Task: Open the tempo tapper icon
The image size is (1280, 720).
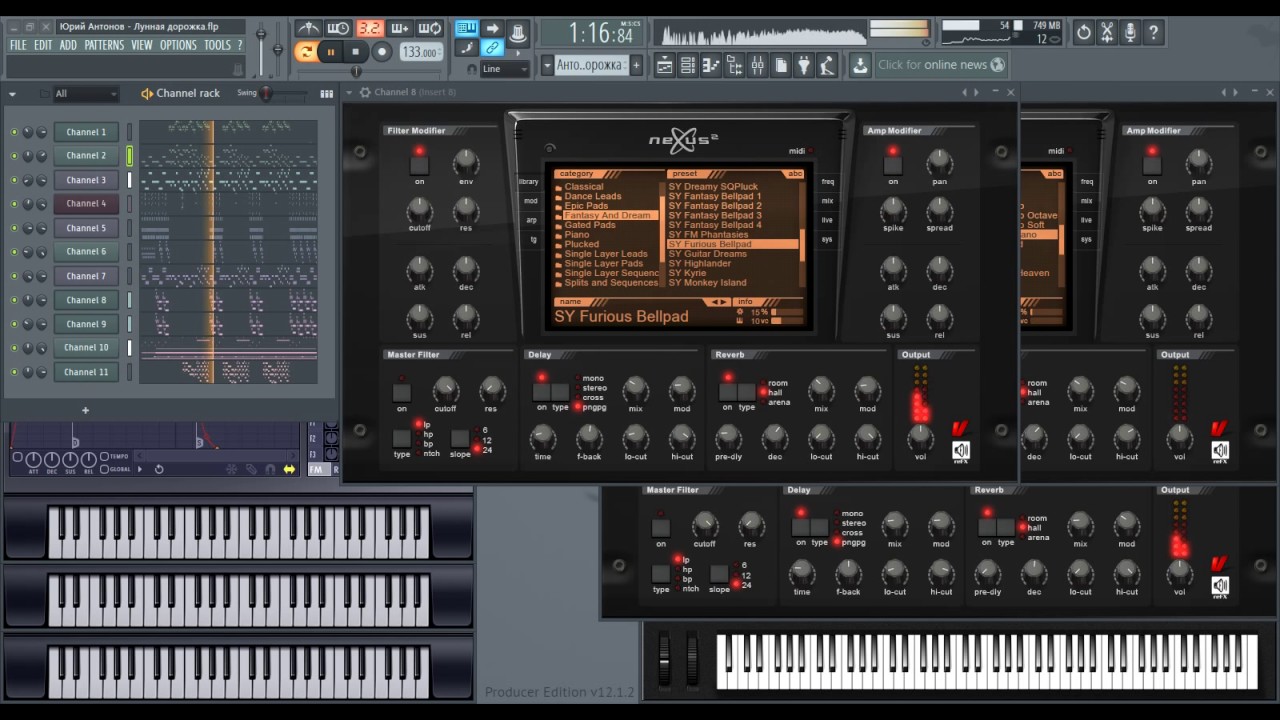Action: pyautogui.click(x=827, y=66)
